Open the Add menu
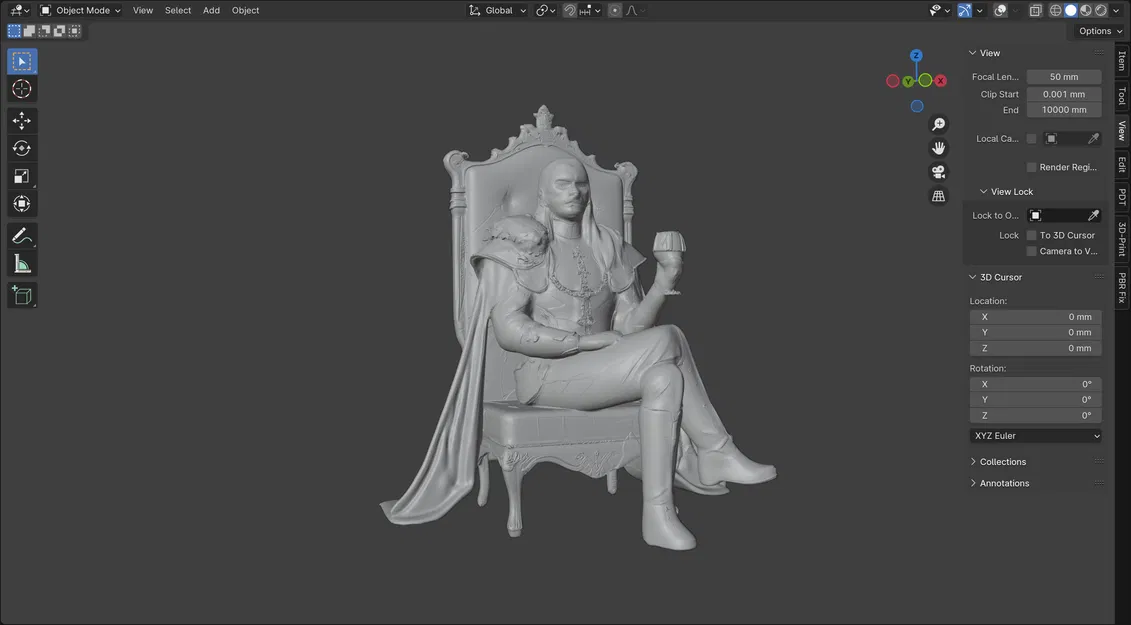The height and width of the screenshot is (625, 1131). point(210,10)
